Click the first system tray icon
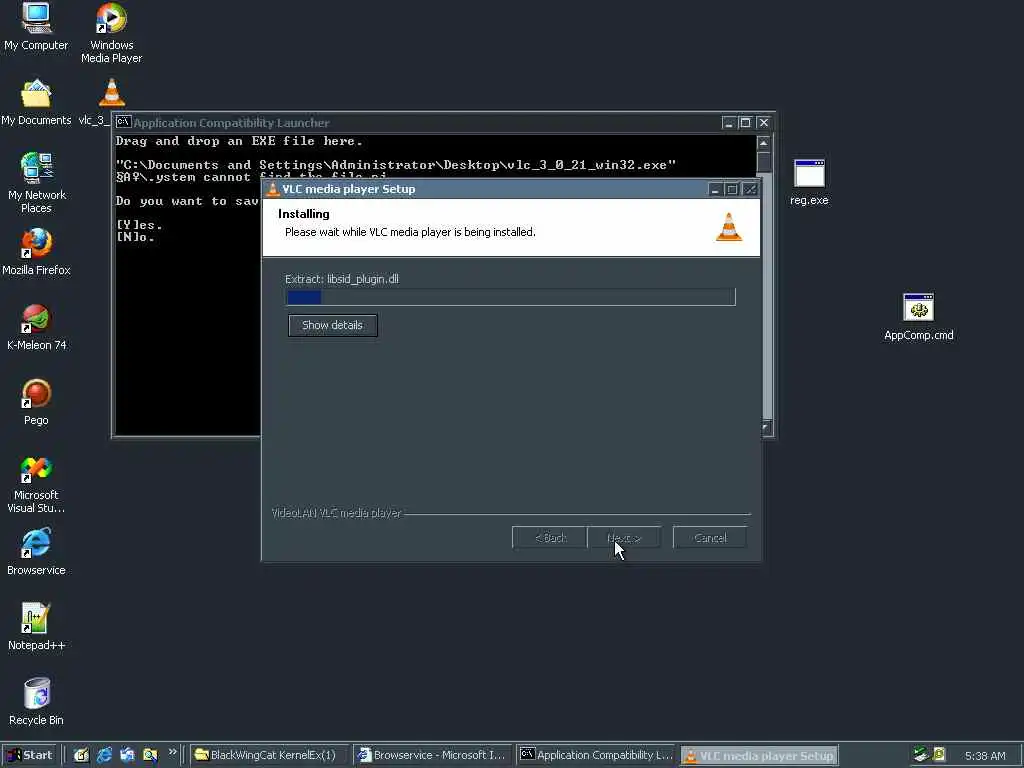The height and width of the screenshot is (768, 1024). click(x=921, y=755)
